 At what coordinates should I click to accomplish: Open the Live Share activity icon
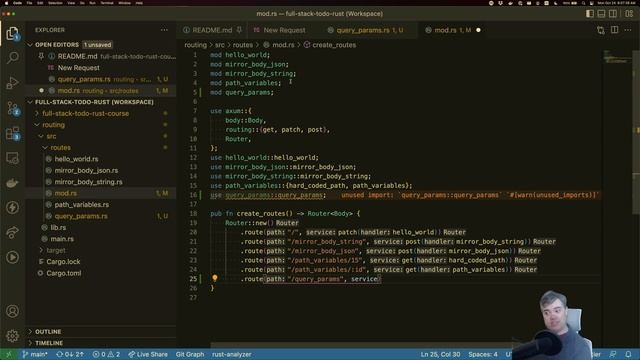click(x=12, y=232)
